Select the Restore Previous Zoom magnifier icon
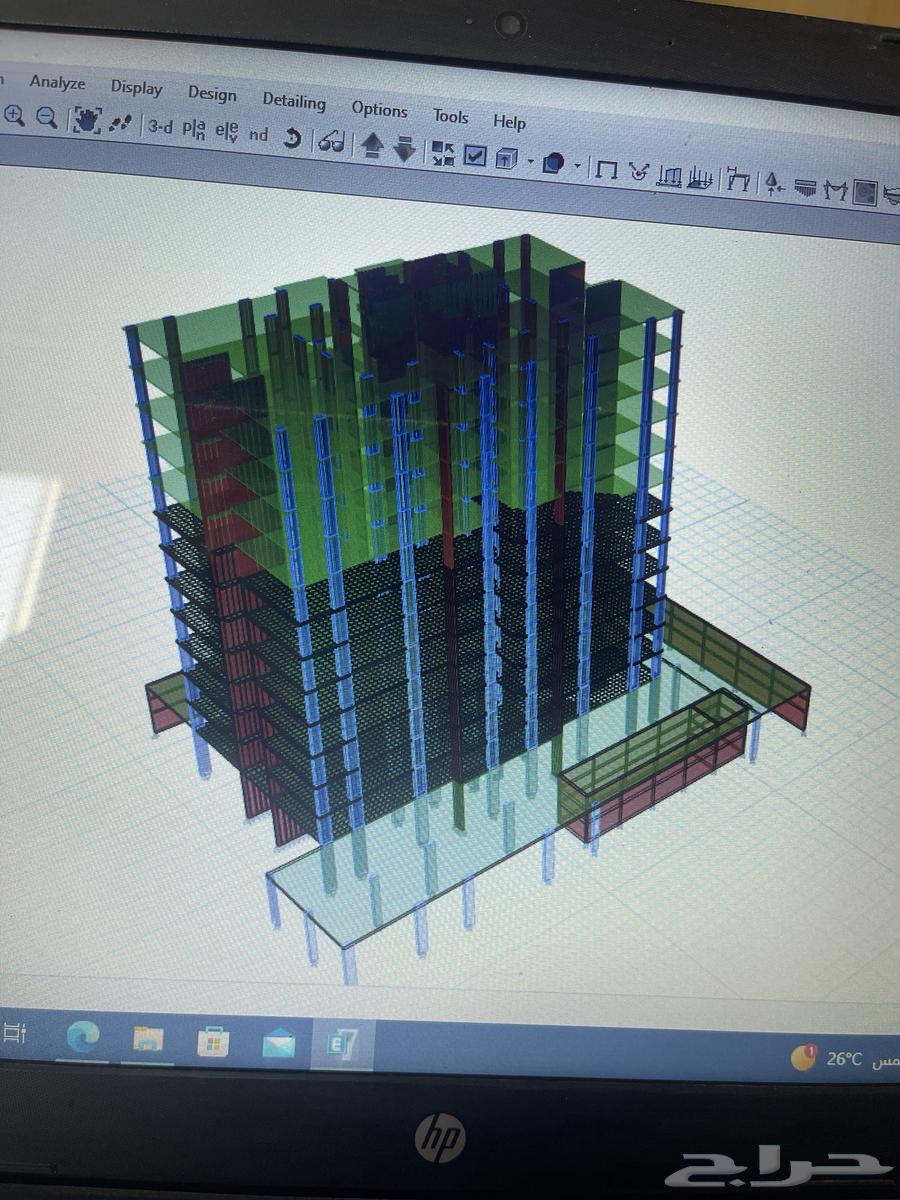The width and height of the screenshot is (900, 1200). click(x=45, y=117)
